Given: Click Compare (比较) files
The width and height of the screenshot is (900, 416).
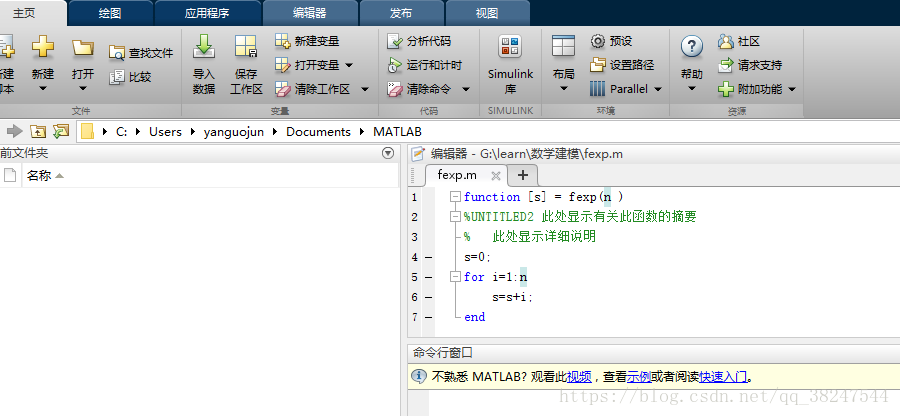Looking at the screenshot, I should tap(130, 77).
